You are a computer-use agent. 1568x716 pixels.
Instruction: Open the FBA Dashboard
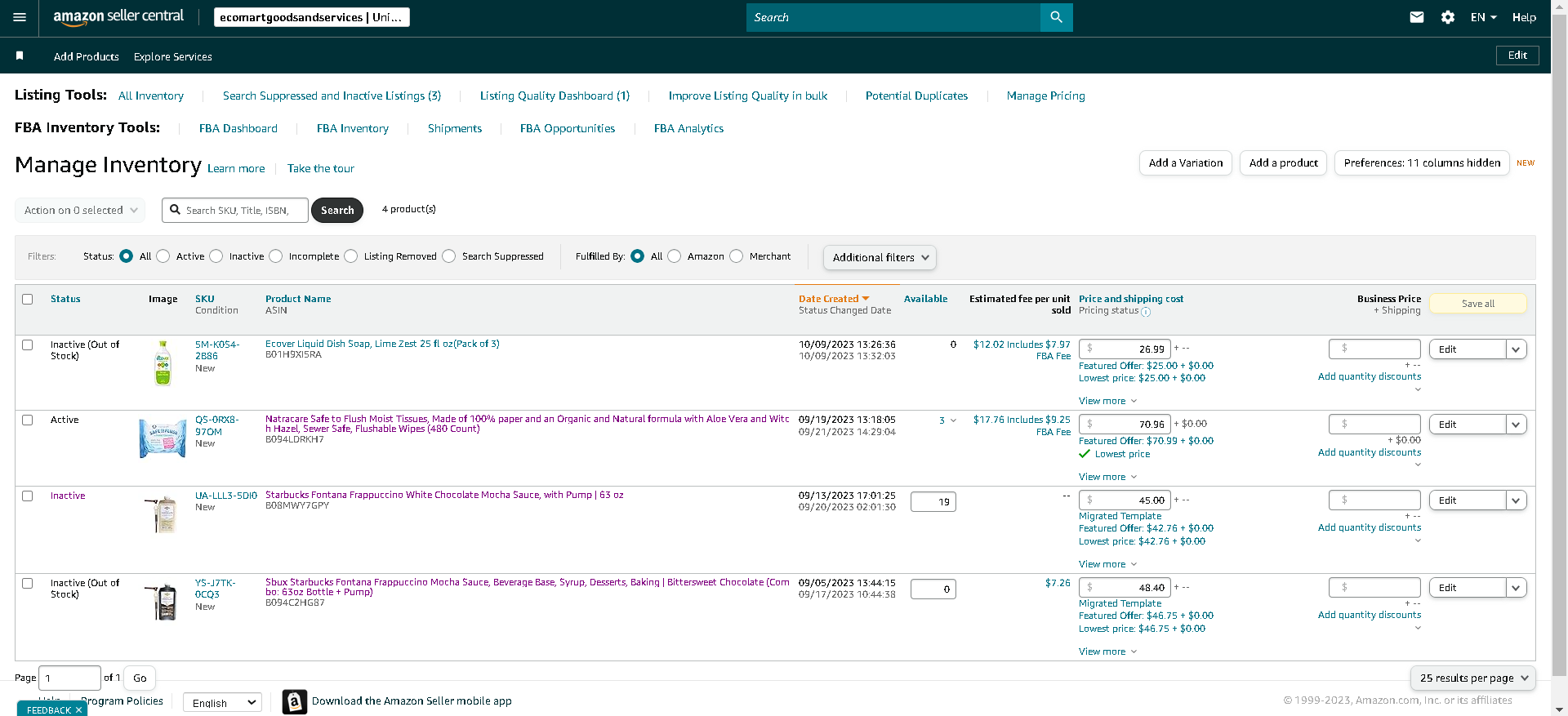[238, 128]
